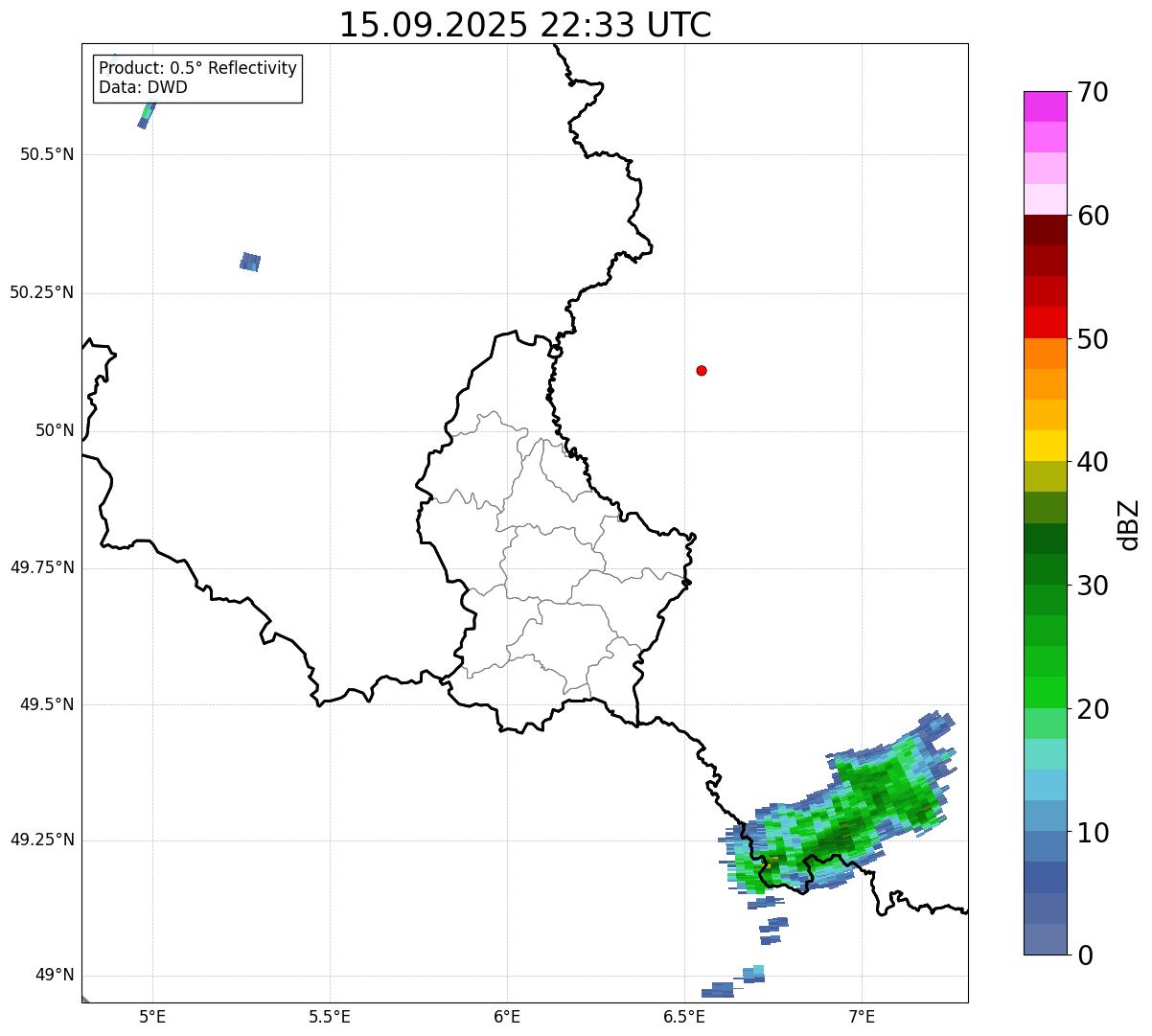
Task: Click the 7°E longitude label
Action: click(x=862, y=1016)
